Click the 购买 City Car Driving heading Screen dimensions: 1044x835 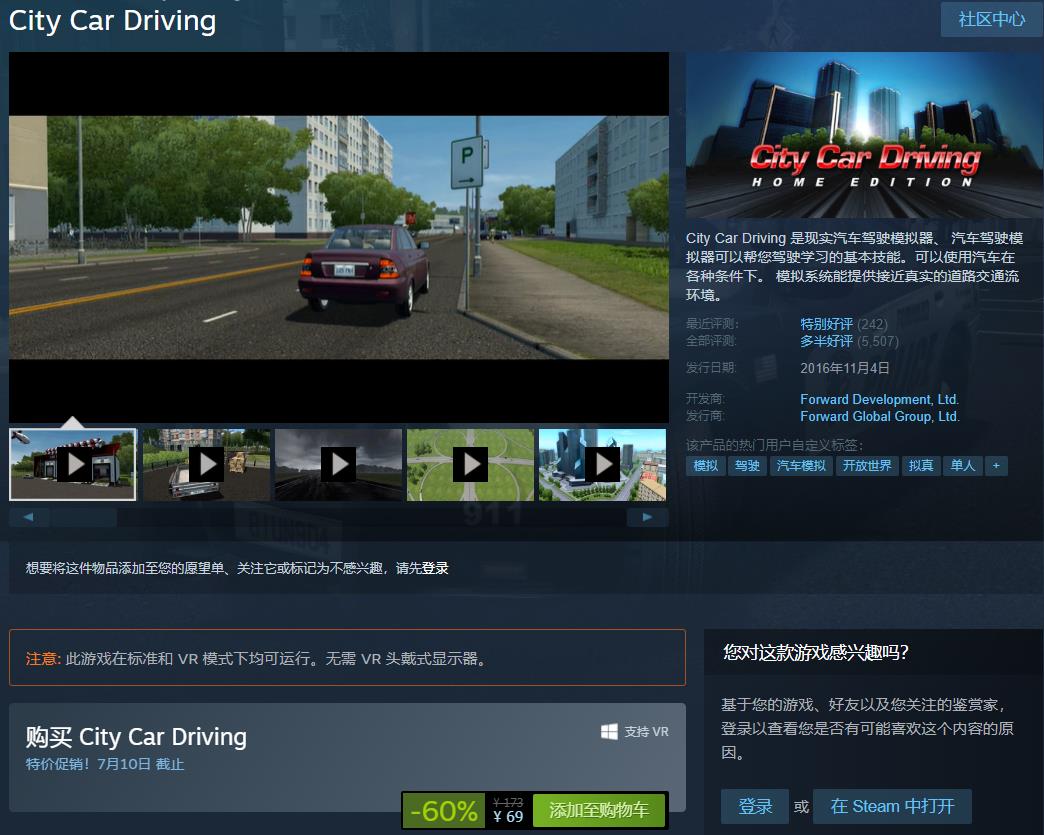tap(136, 737)
